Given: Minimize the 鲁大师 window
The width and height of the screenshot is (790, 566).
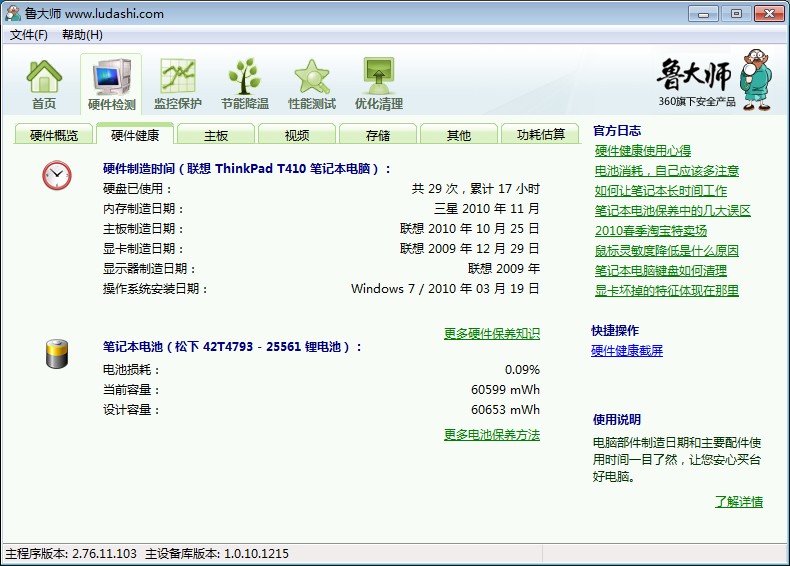Looking at the screenshot, I should pos(703,14).
